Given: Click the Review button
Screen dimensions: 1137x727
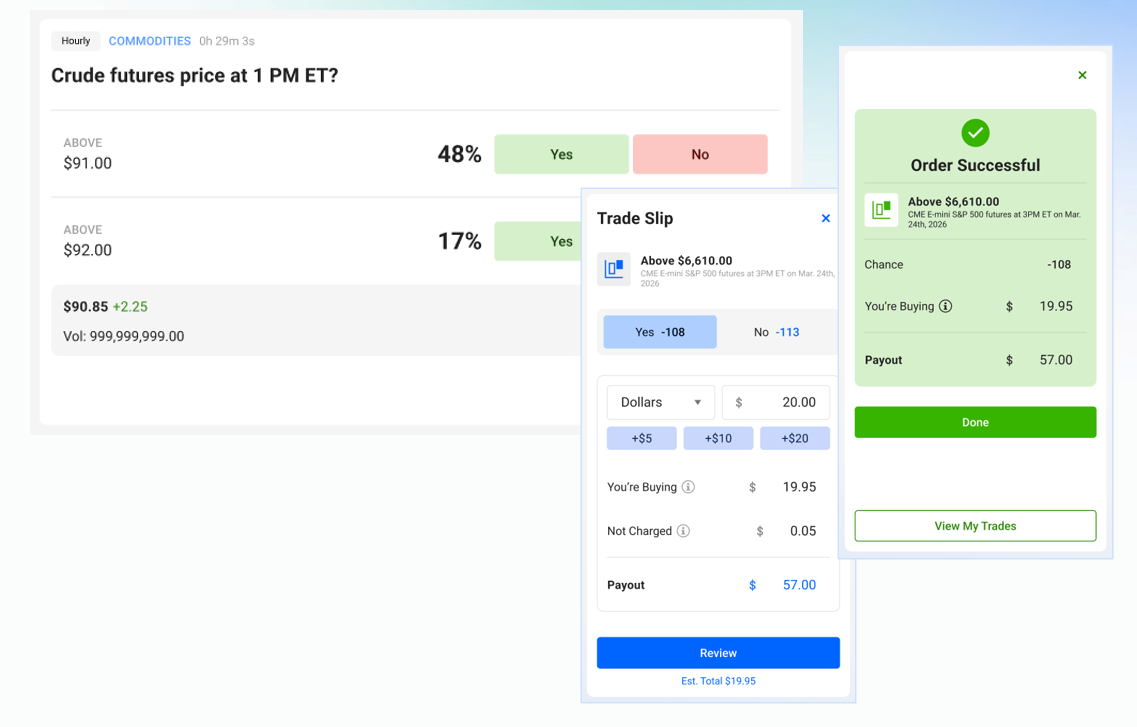Looking at the screenshot, I should pyautogui.click(x=718, y=653).
